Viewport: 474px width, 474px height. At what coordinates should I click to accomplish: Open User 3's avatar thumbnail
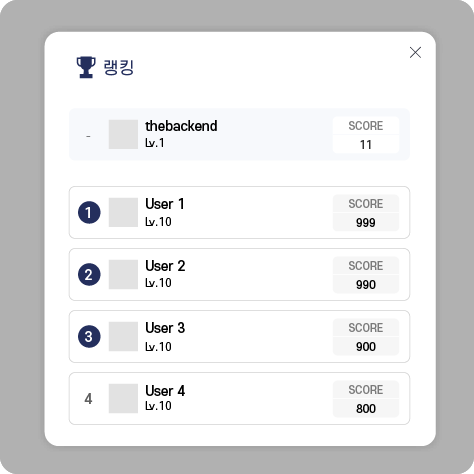[x=123, y=336]
